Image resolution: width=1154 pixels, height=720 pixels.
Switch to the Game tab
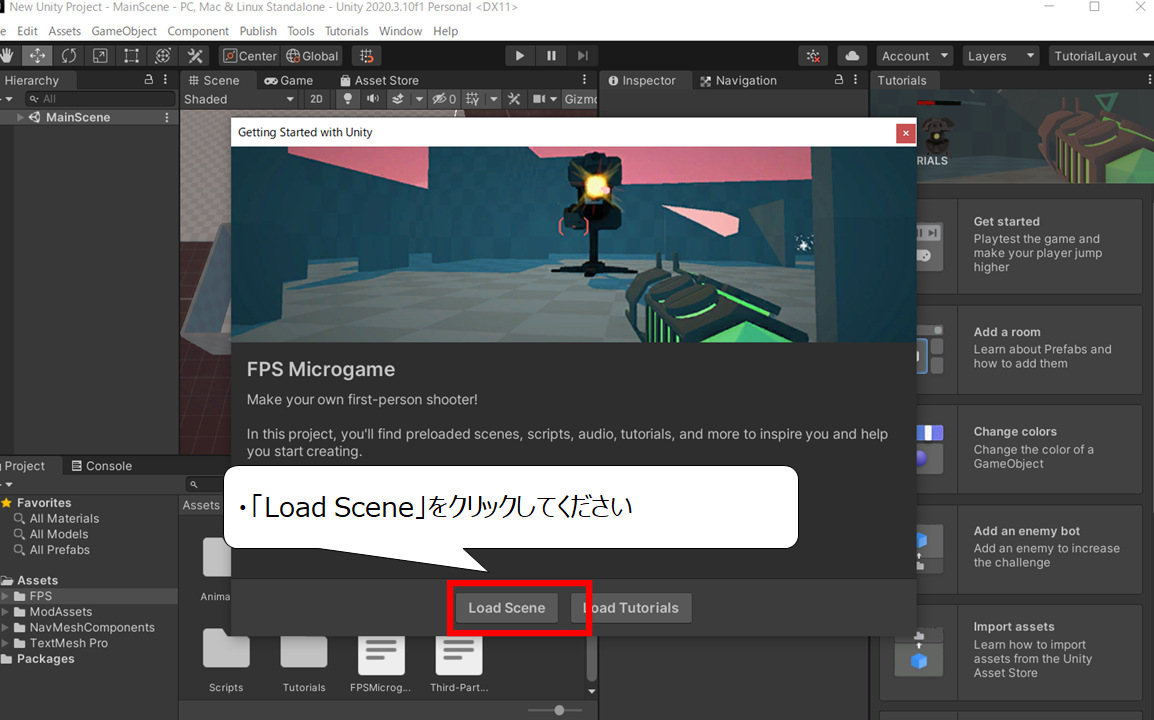tap(288, 80)
